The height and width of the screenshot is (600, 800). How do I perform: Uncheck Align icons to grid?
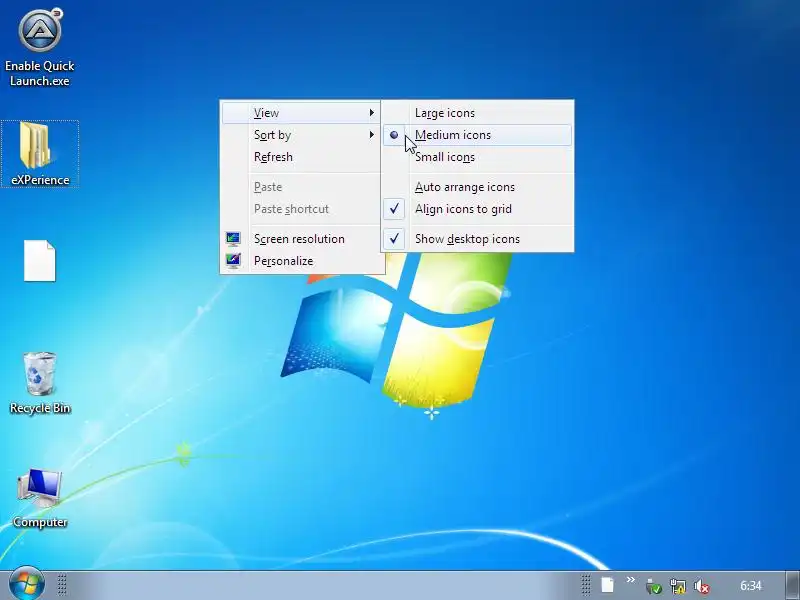tap(478, 209)
